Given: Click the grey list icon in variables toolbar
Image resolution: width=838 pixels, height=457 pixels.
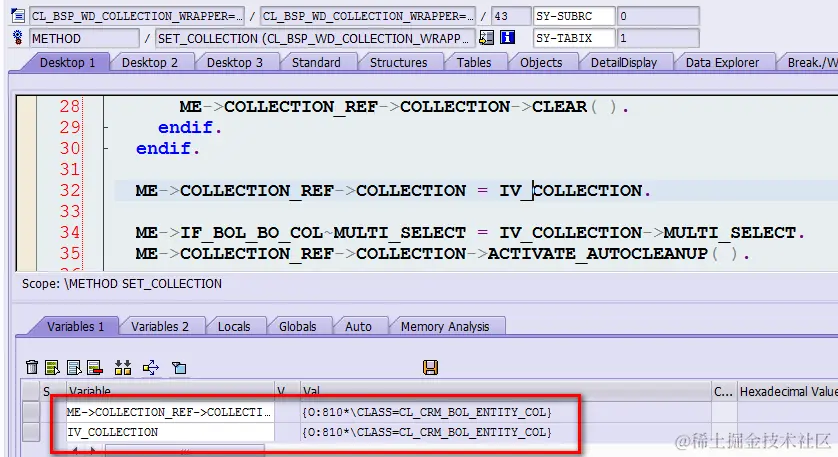Looking at the screenshot, I should click(74, 367).
